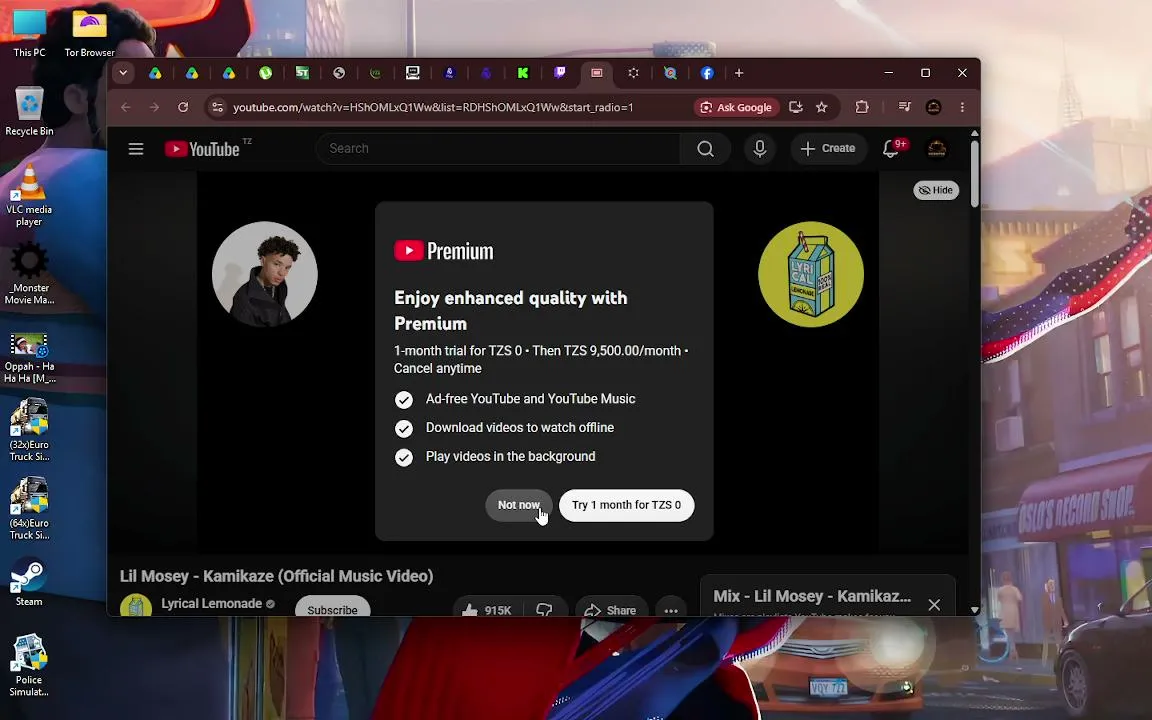
Task: Switch to the Twitch tab
Action: [x=560, y=73]
